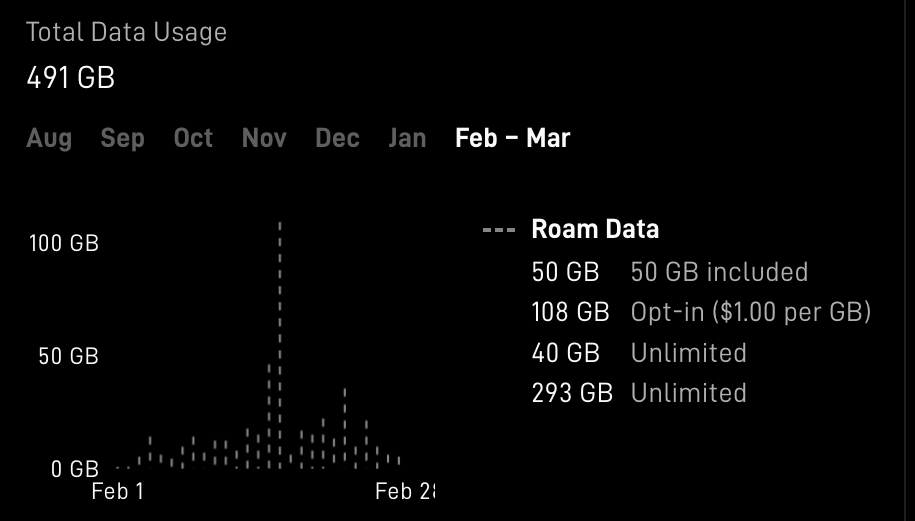Screen dimensions: 915x521
Task: Select the Opt-in ($1.00 per GB) entry
Action: (750, 312)
